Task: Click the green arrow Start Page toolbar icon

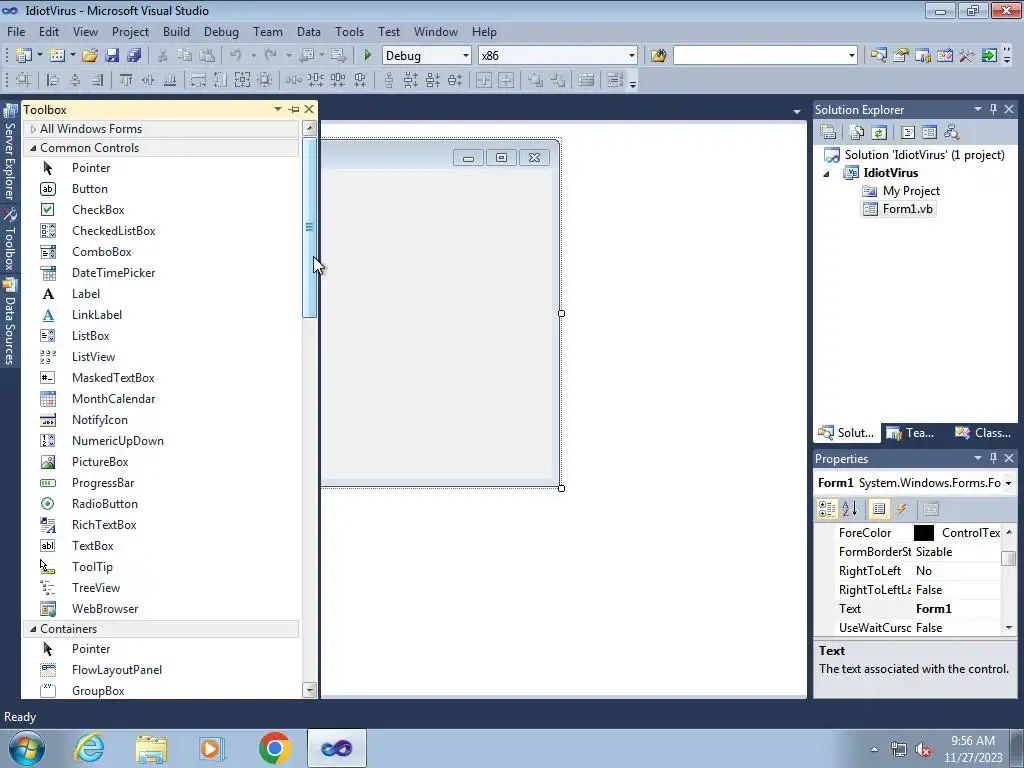Action: pyautogui.click(x=989, y=56)
